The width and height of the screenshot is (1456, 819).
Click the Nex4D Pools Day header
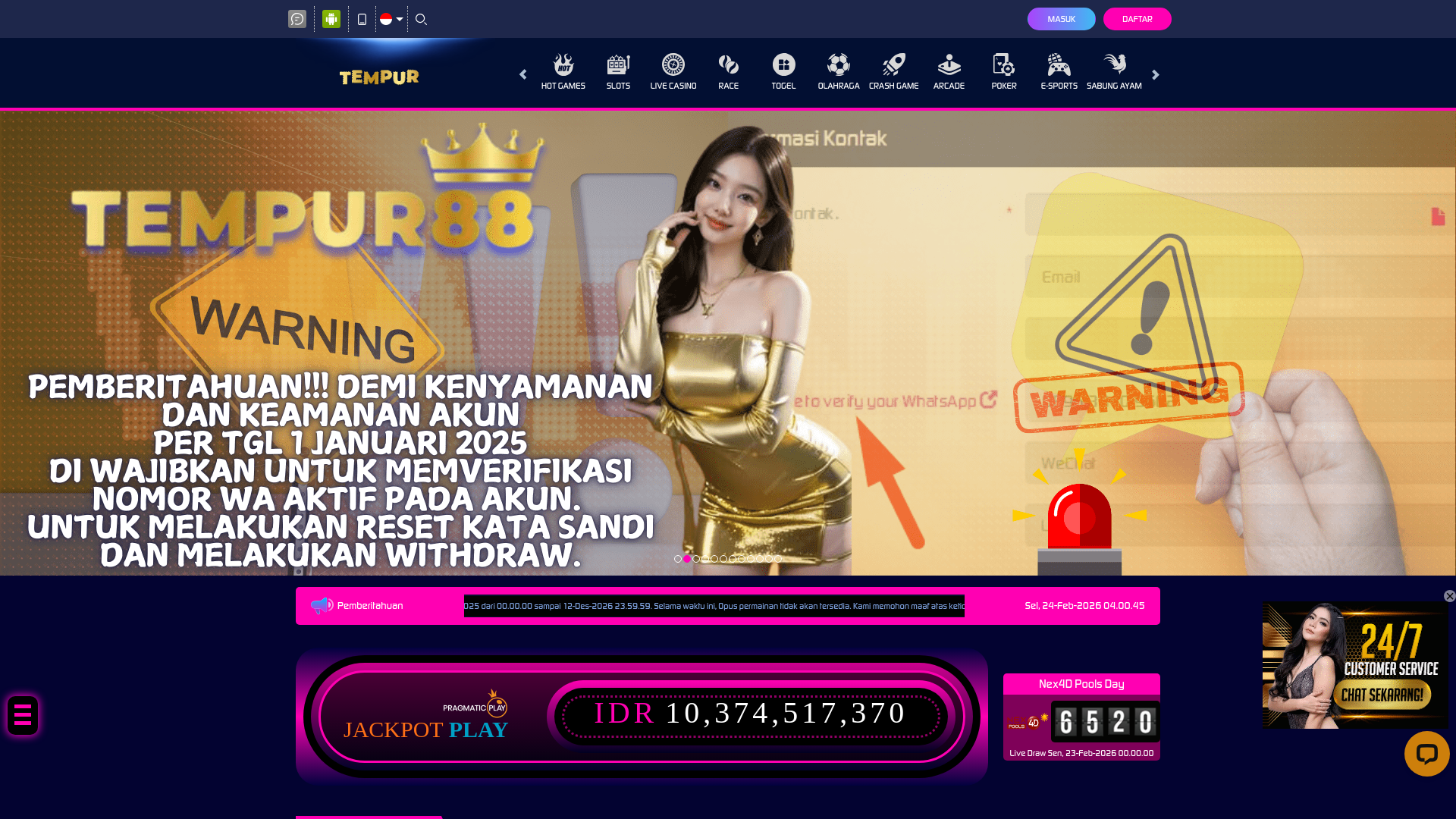click(x=1081, y=684)
